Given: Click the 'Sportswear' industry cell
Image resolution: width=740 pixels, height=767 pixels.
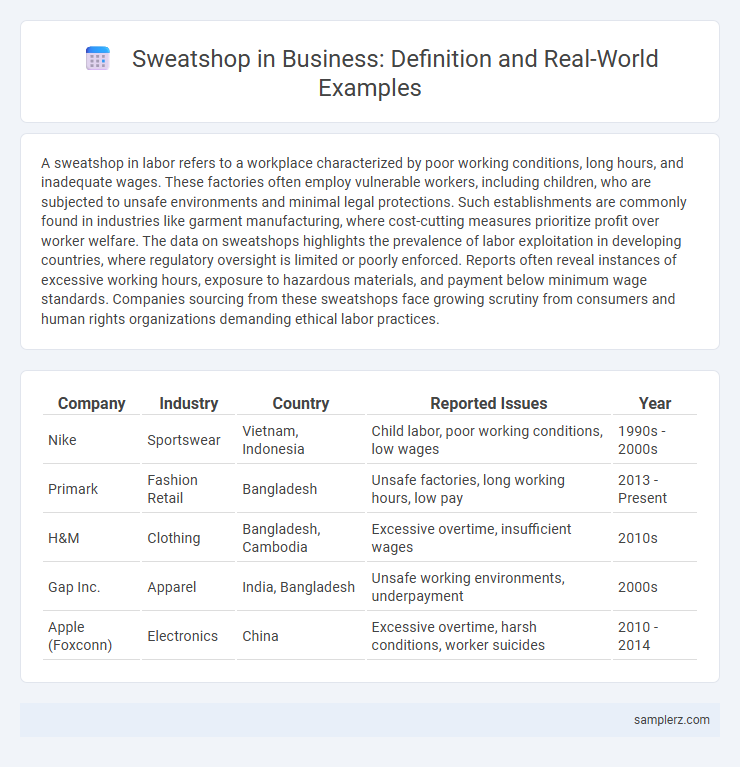Looking at the screenshot, I should (188, 440).
